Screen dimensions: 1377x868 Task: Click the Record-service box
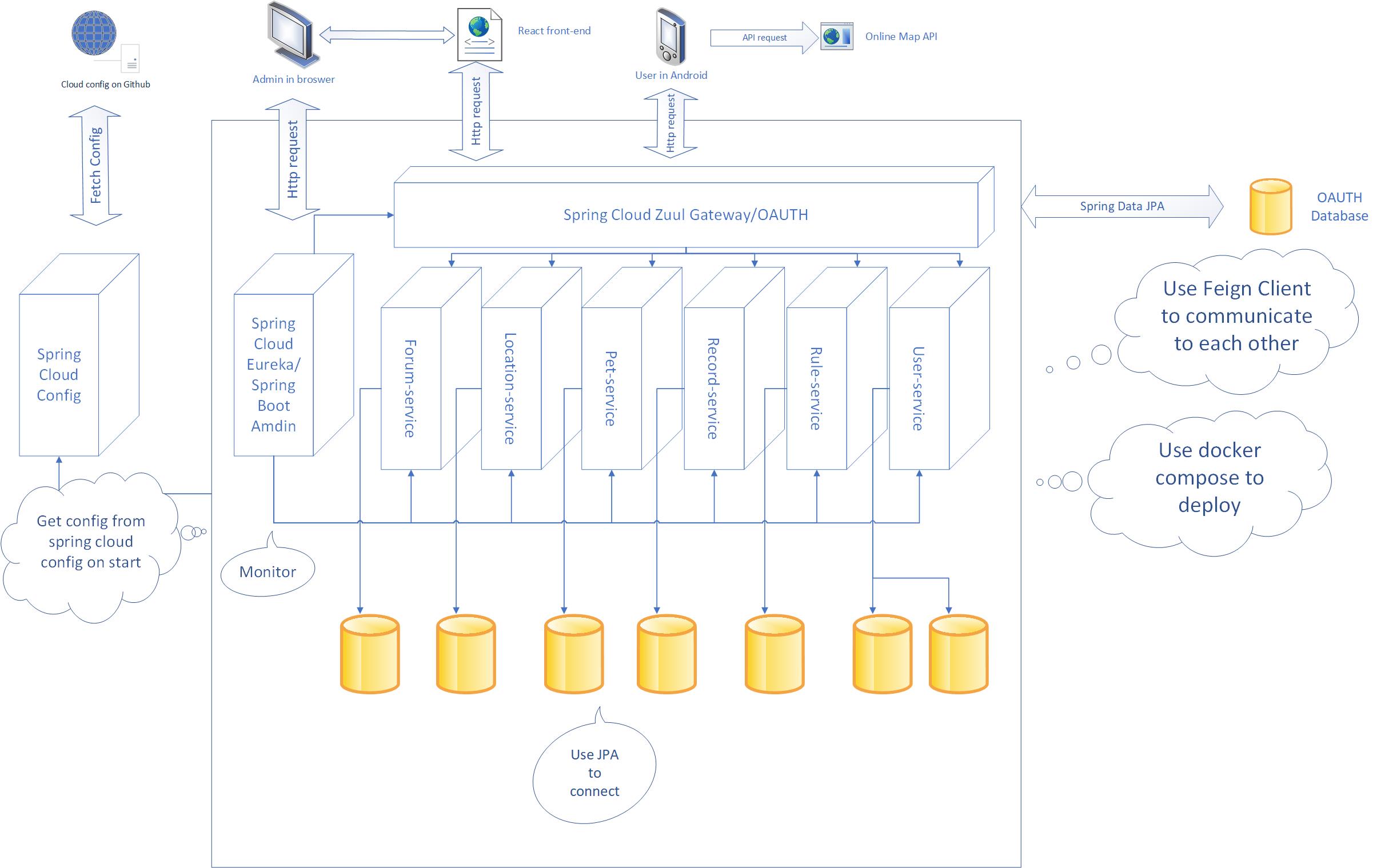coord(713,388)
